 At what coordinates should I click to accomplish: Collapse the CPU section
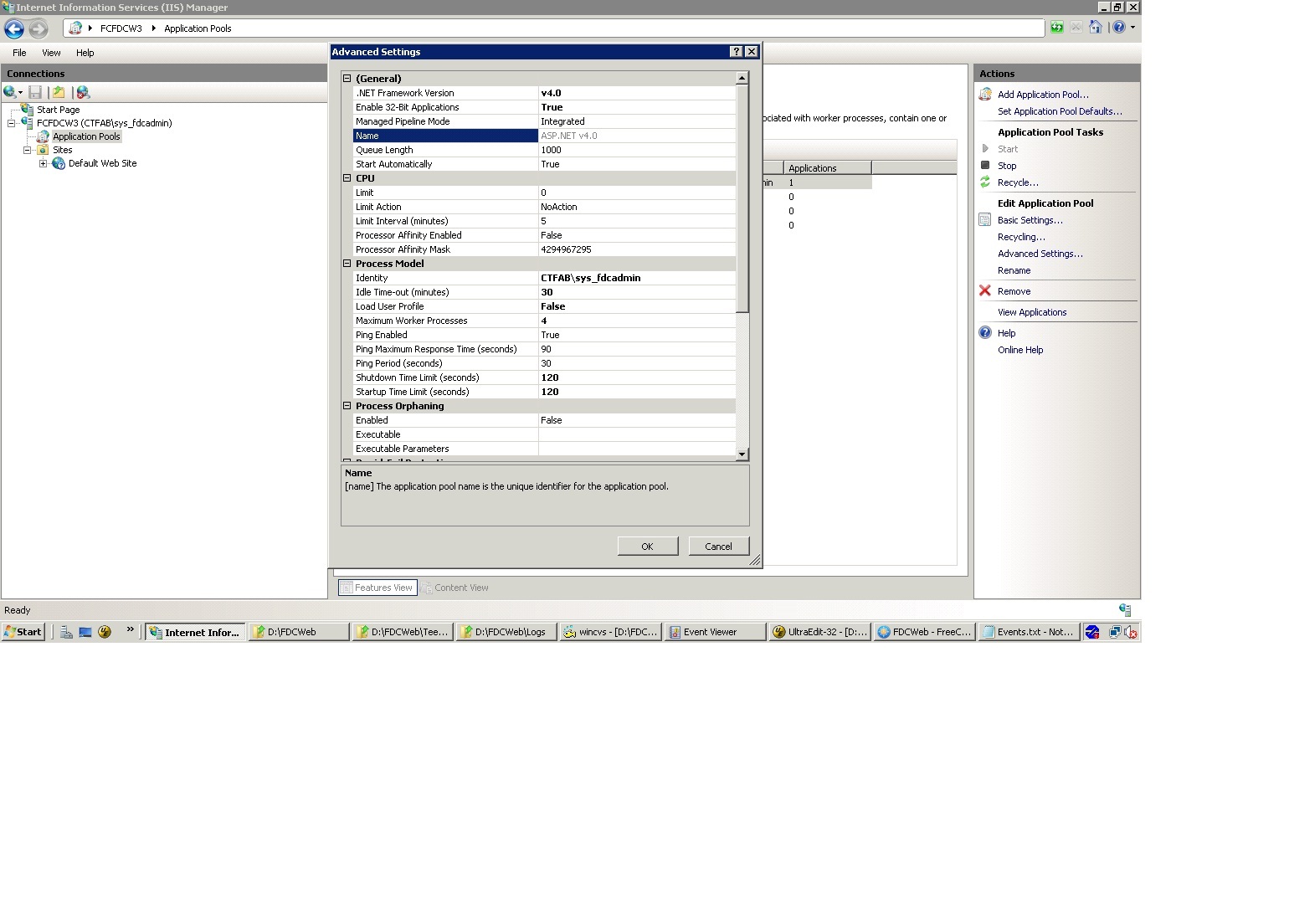pyautogui.click(x=347, y=177)
